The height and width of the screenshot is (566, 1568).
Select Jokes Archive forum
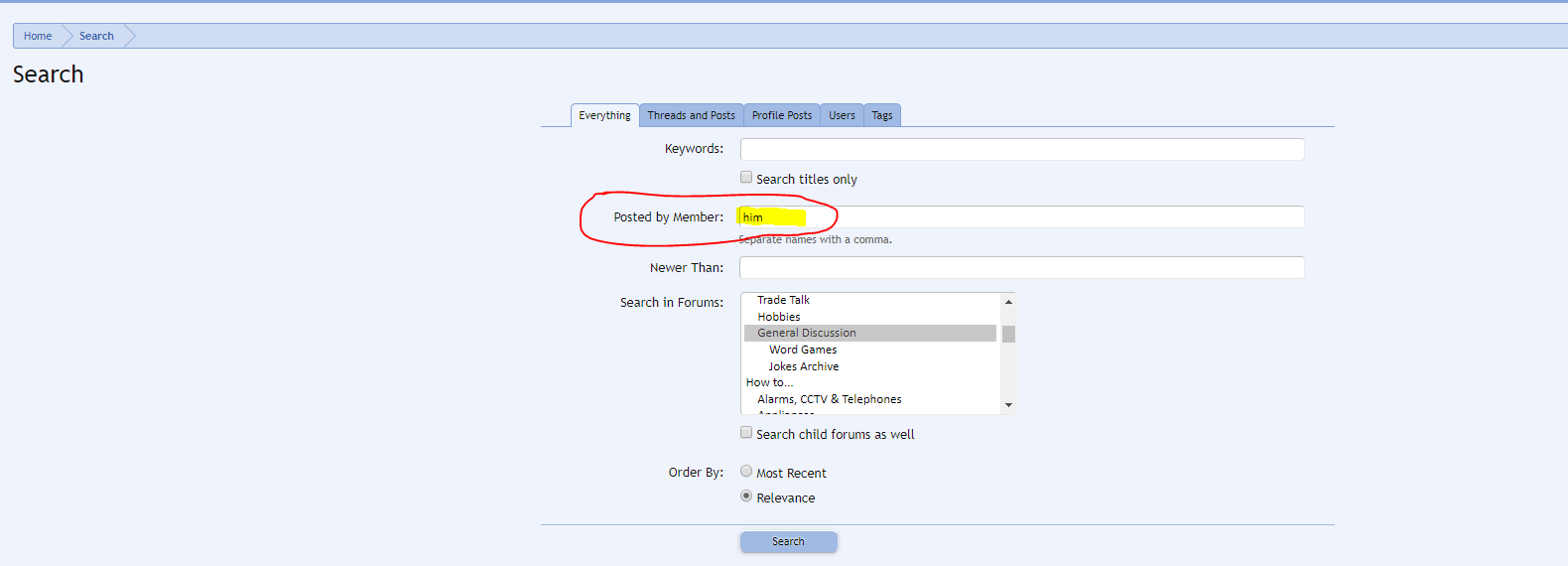point(803,366)
